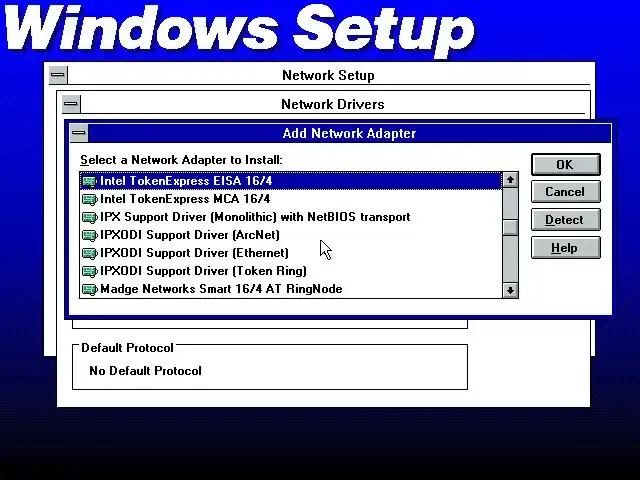Click the list scrollbar up arrow

pos(510,180)
